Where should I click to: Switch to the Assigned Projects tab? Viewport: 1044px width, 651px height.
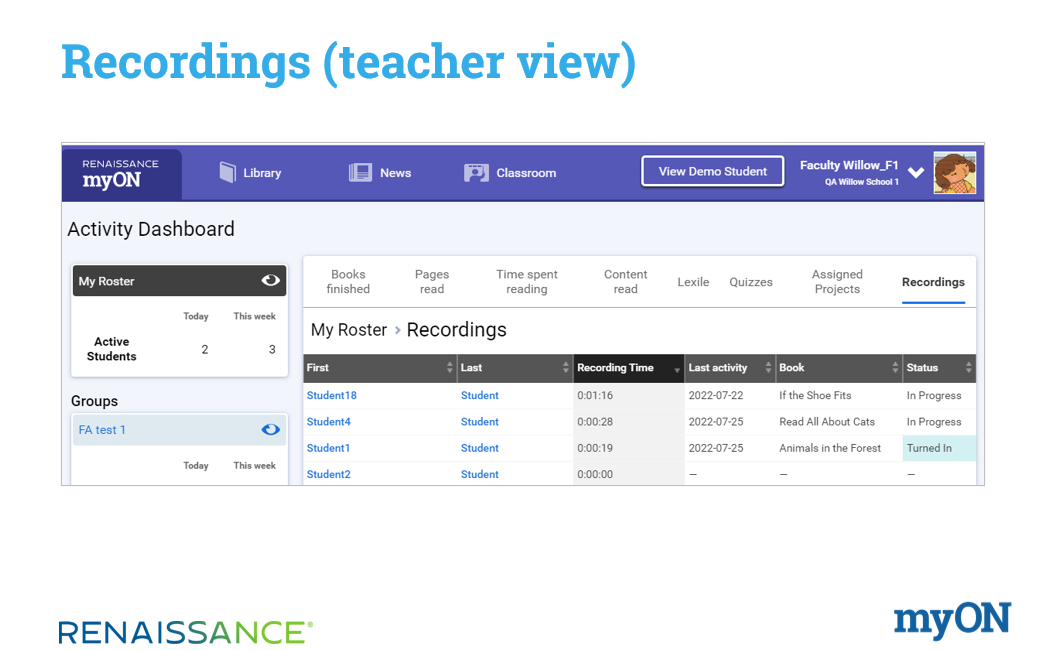pyautogui.click(x=837, y=282)
